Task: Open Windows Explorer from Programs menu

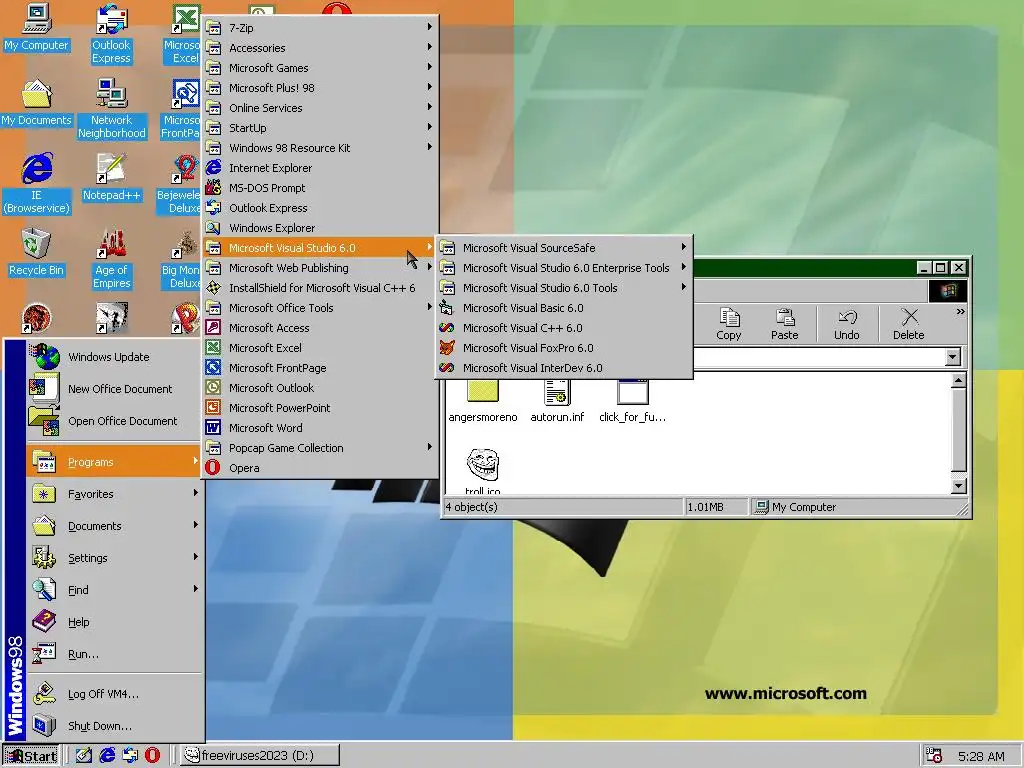Action: [319, 228]
